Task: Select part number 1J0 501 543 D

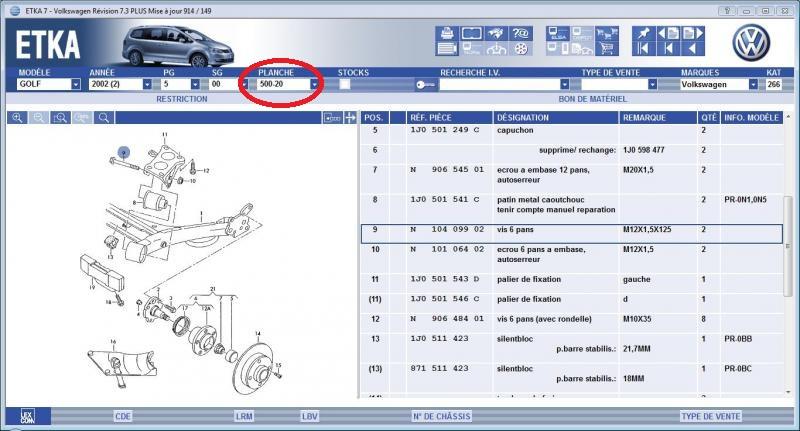Action: [445, 280]
